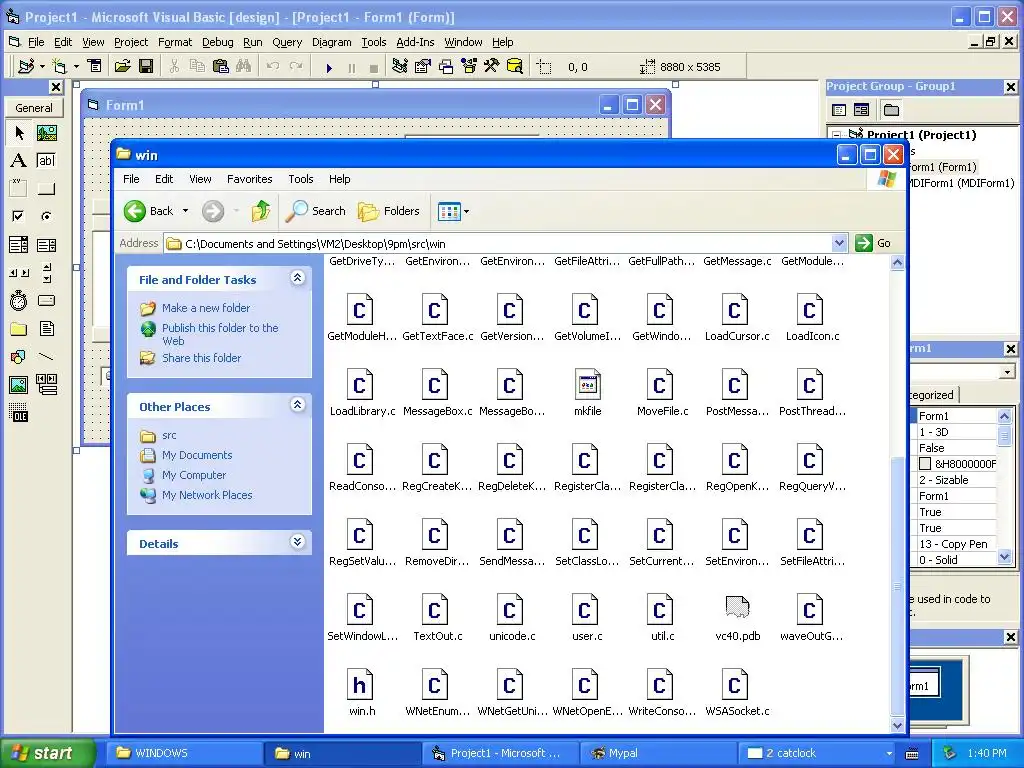1024x768 pixels.
Task: Toggle Folders in Project Explorer
Action: coord(891,110)
